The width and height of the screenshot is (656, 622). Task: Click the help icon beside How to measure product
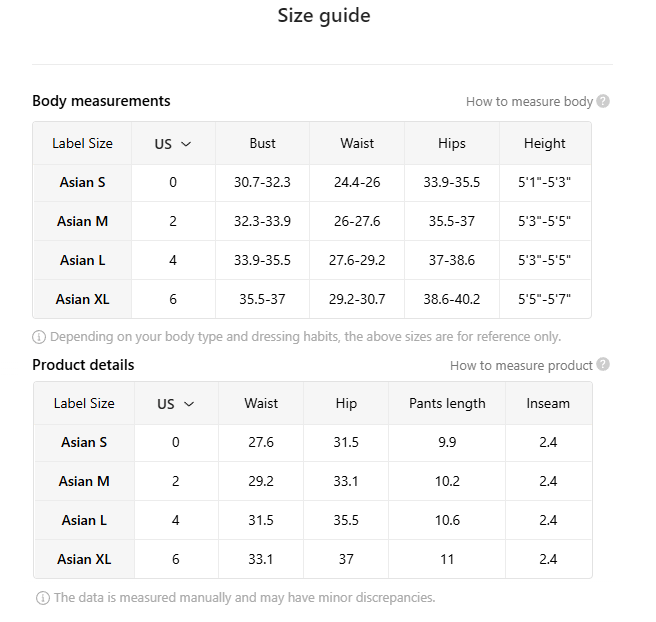click(603, 365)
